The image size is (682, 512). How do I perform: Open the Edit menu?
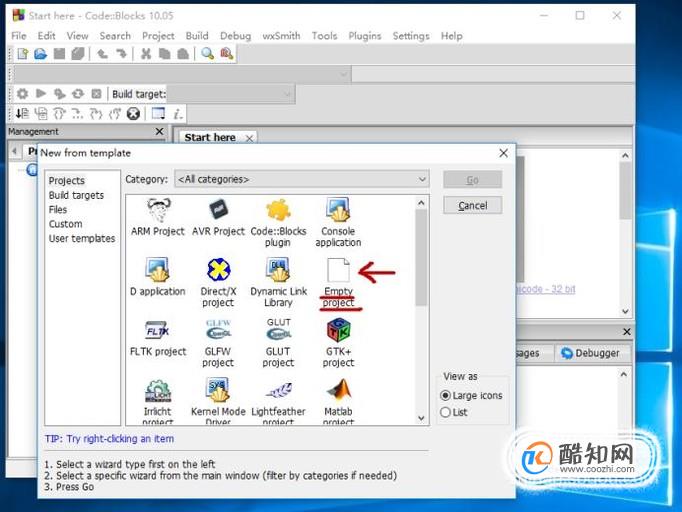coord(46,36)
